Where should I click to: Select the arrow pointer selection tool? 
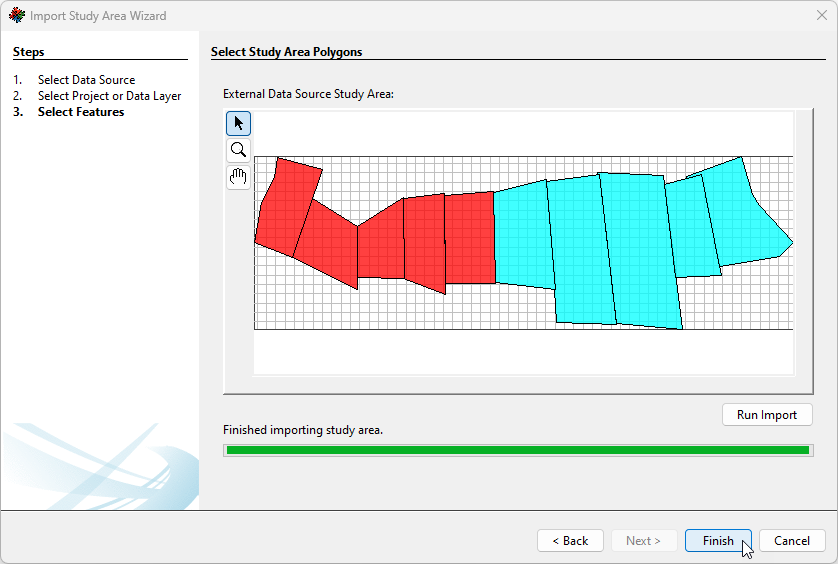pos(239,123)
